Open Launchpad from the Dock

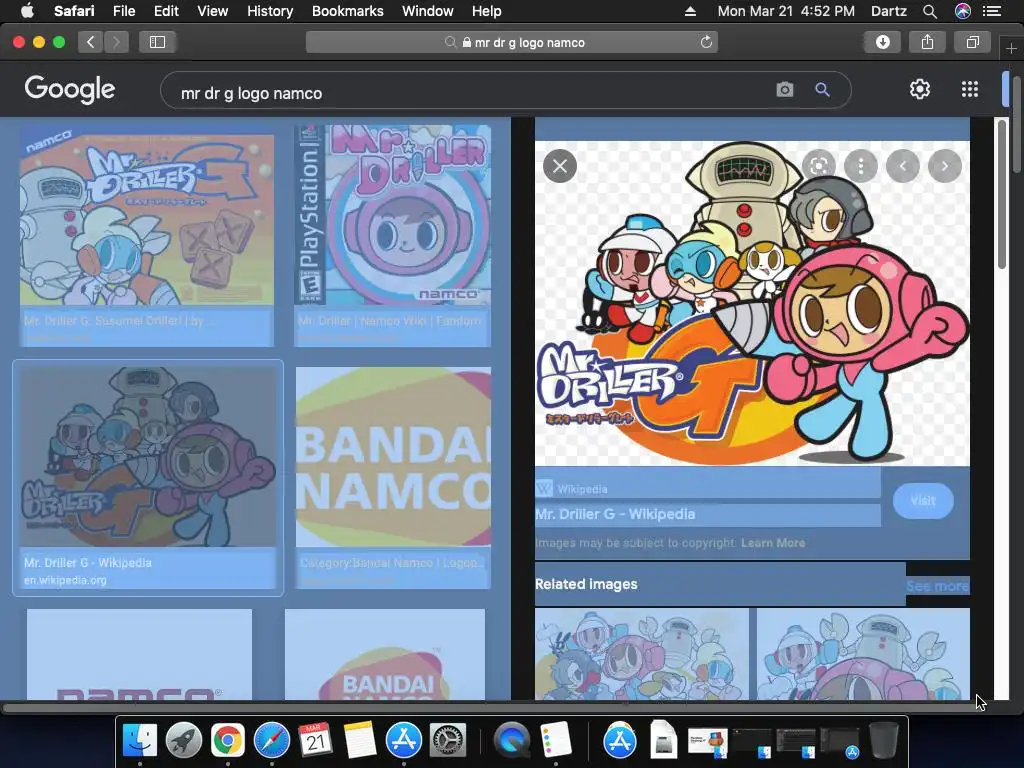(184, 741)
